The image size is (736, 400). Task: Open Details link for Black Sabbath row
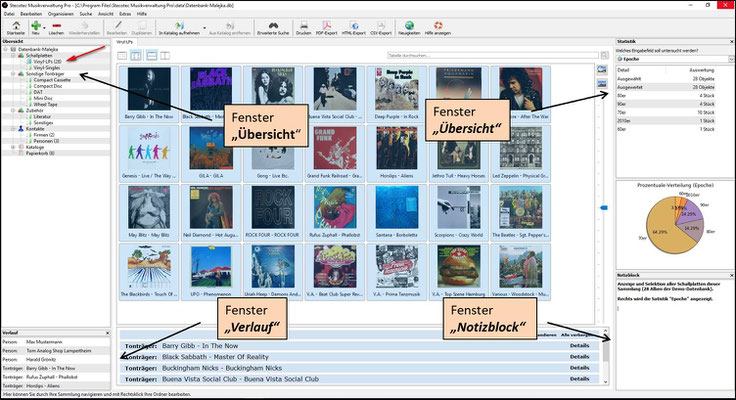click(579, 357)
